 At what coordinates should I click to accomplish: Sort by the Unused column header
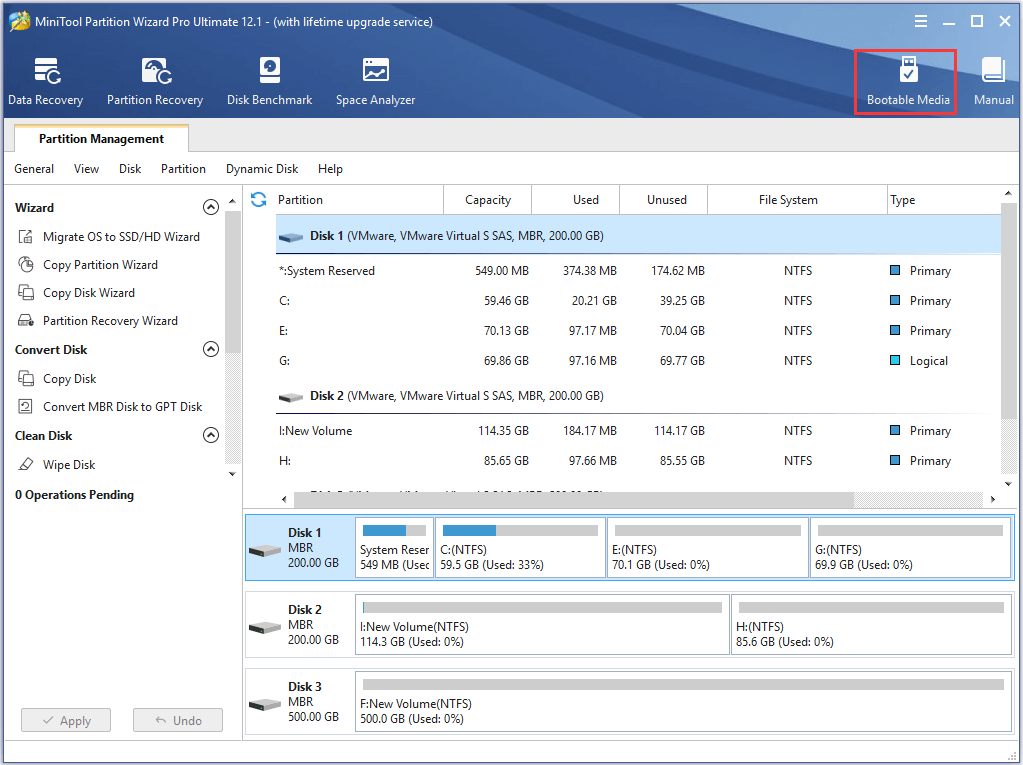point(664,200)
